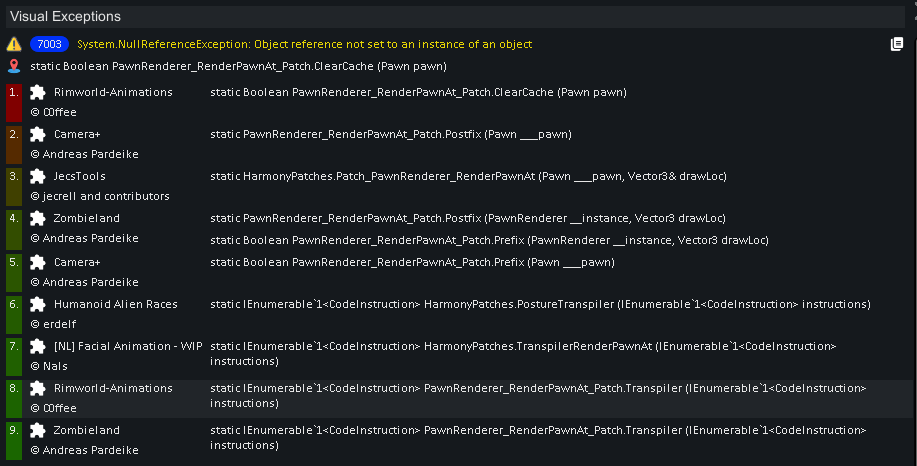The width and height of the screenshot is (917, 466).
Task: Click the puzzle icon in row 2 Camera+
Action: pyautogui.click(x=38, y=134)
